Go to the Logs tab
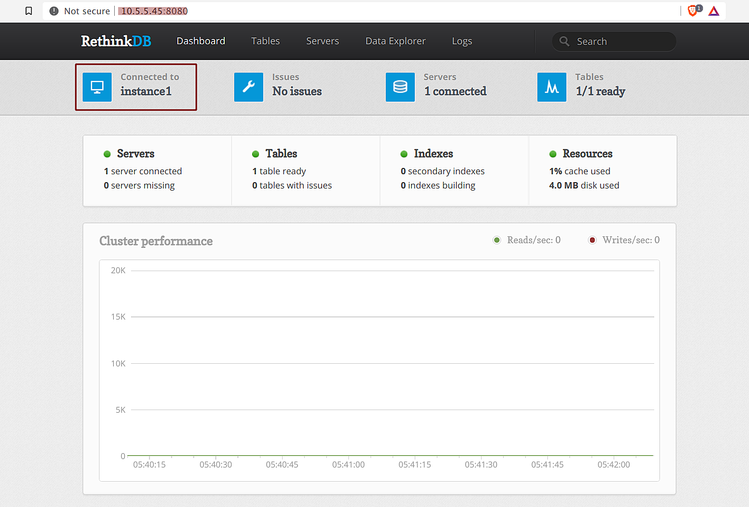The width and height of the screenshot is (749, 507). click(x=461, y=41)
